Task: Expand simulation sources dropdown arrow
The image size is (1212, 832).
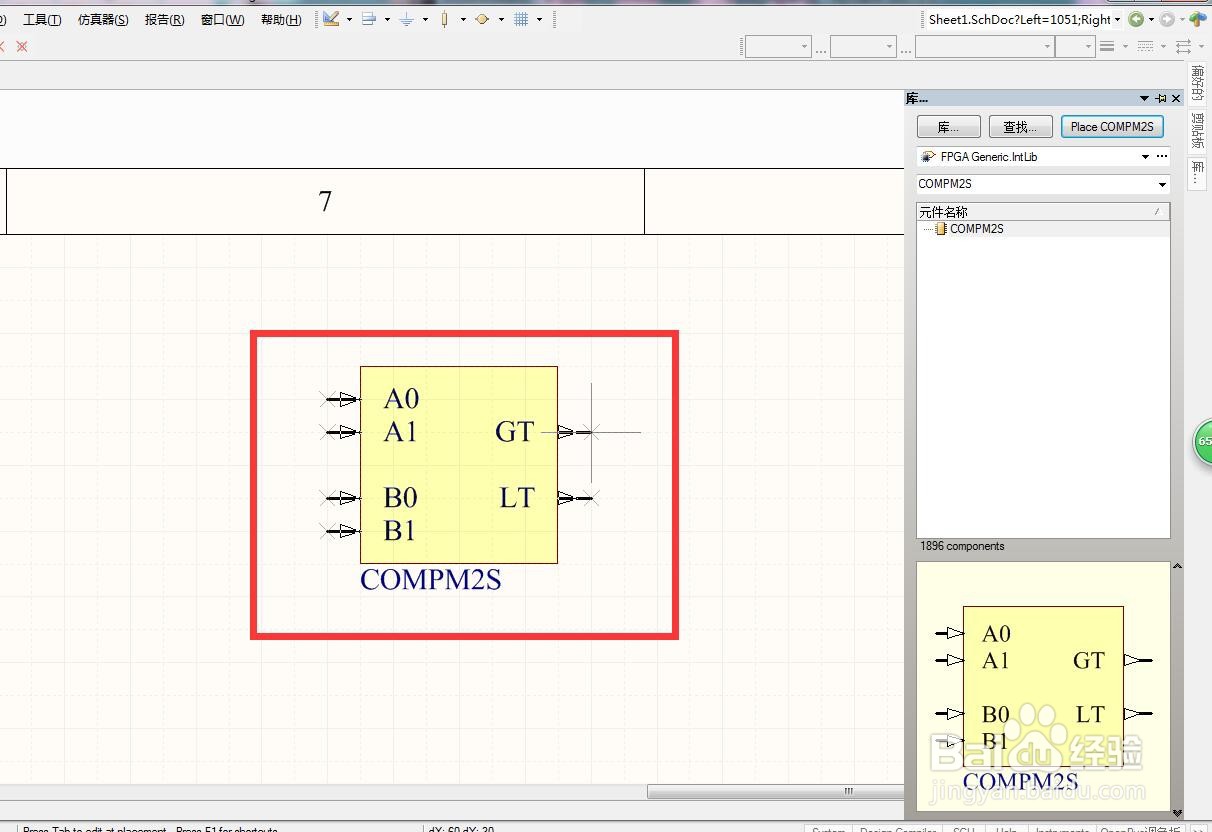Action: [501, 19]
